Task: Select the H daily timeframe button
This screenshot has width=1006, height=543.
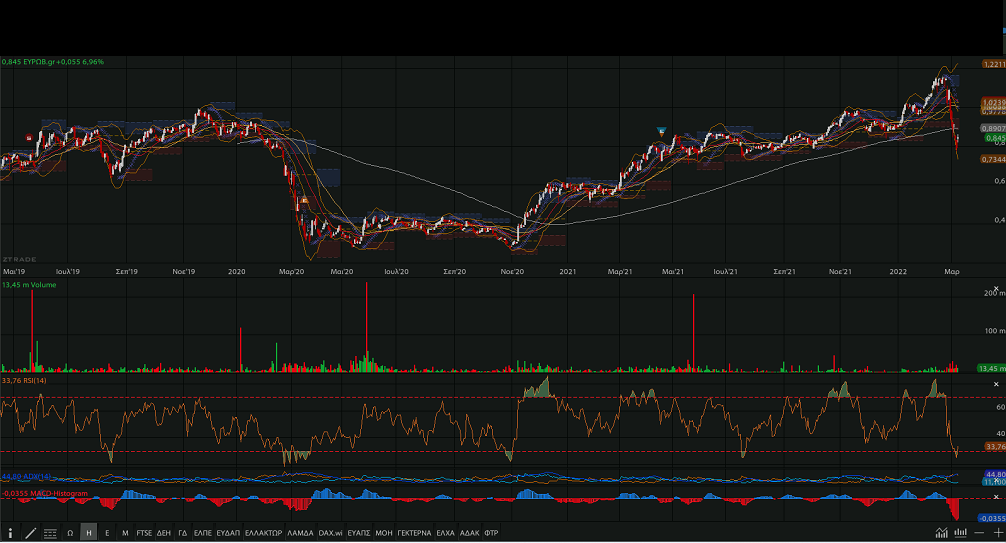Action: point(89,533)
